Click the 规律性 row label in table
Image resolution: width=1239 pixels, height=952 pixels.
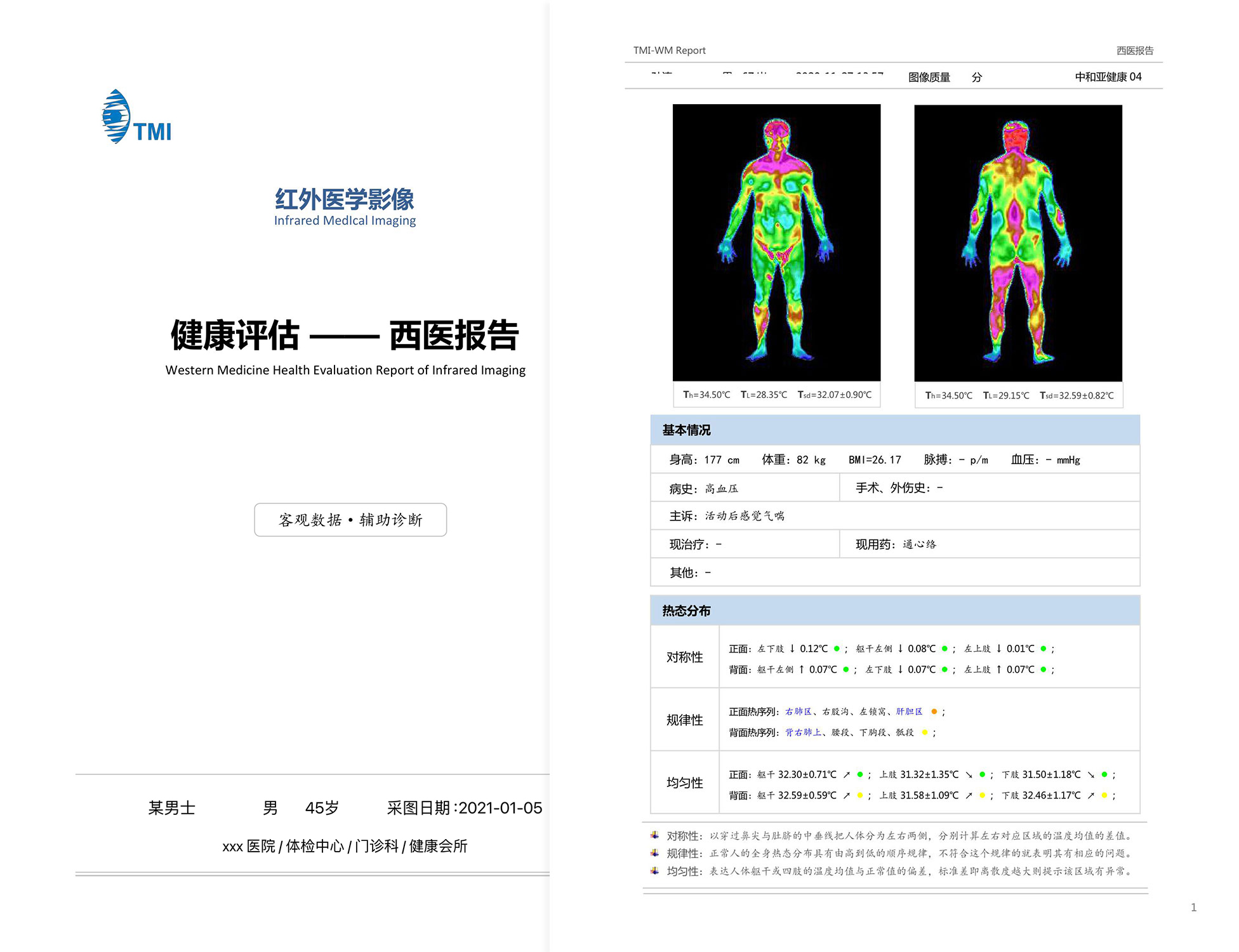685,720
